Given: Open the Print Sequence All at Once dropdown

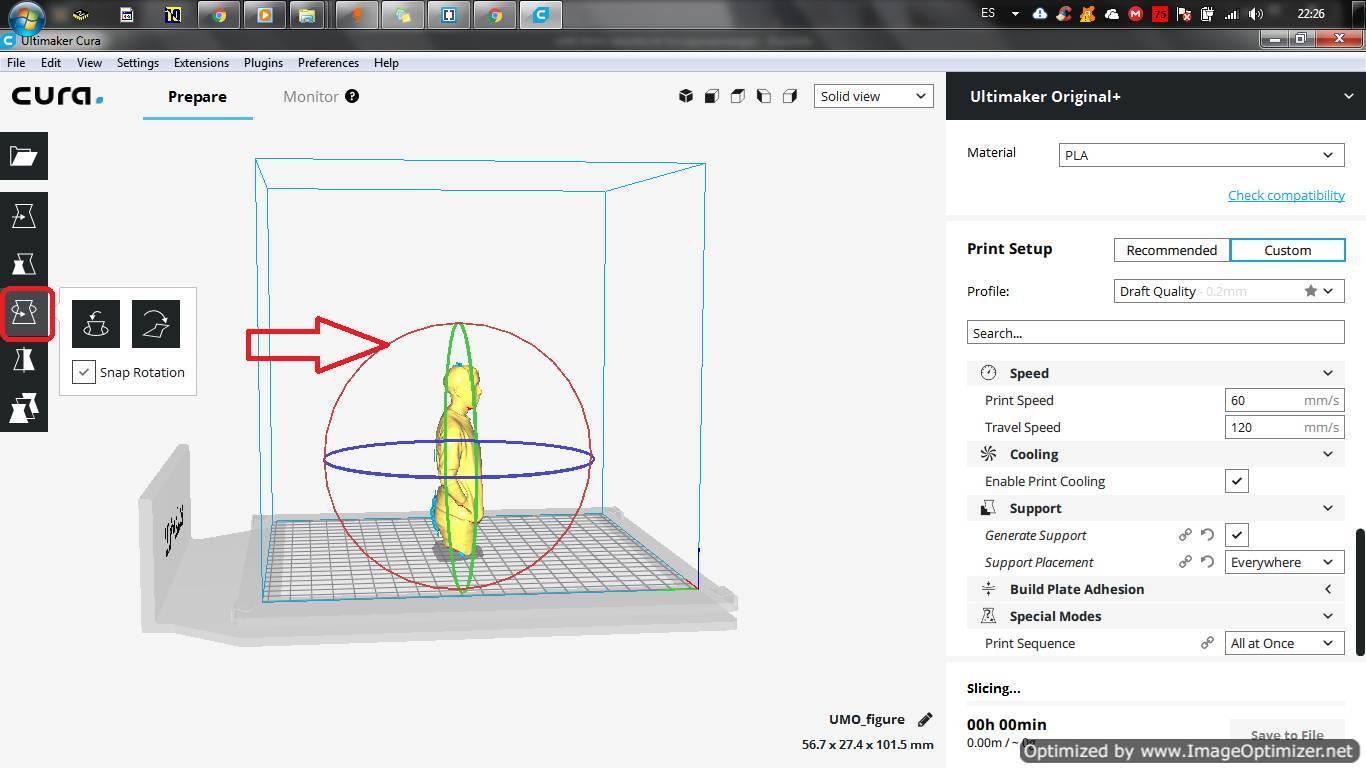Looking at the screenshot, I should click(1285, 643).
